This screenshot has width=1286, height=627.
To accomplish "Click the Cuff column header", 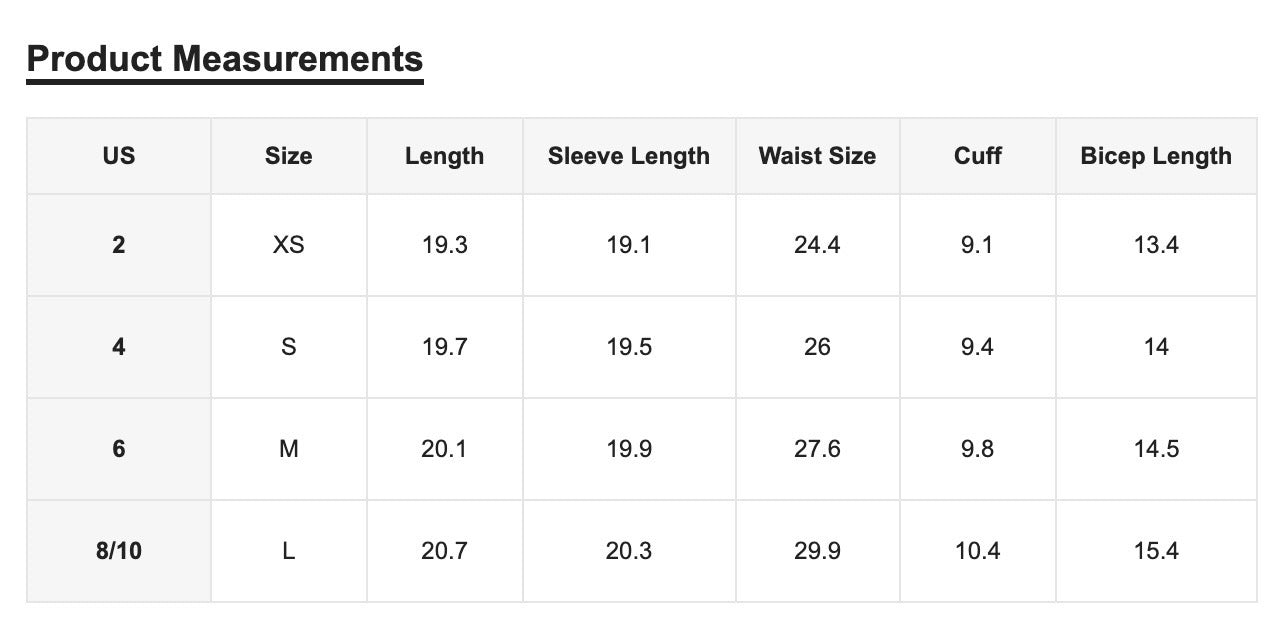I will (x=978, y=156).
